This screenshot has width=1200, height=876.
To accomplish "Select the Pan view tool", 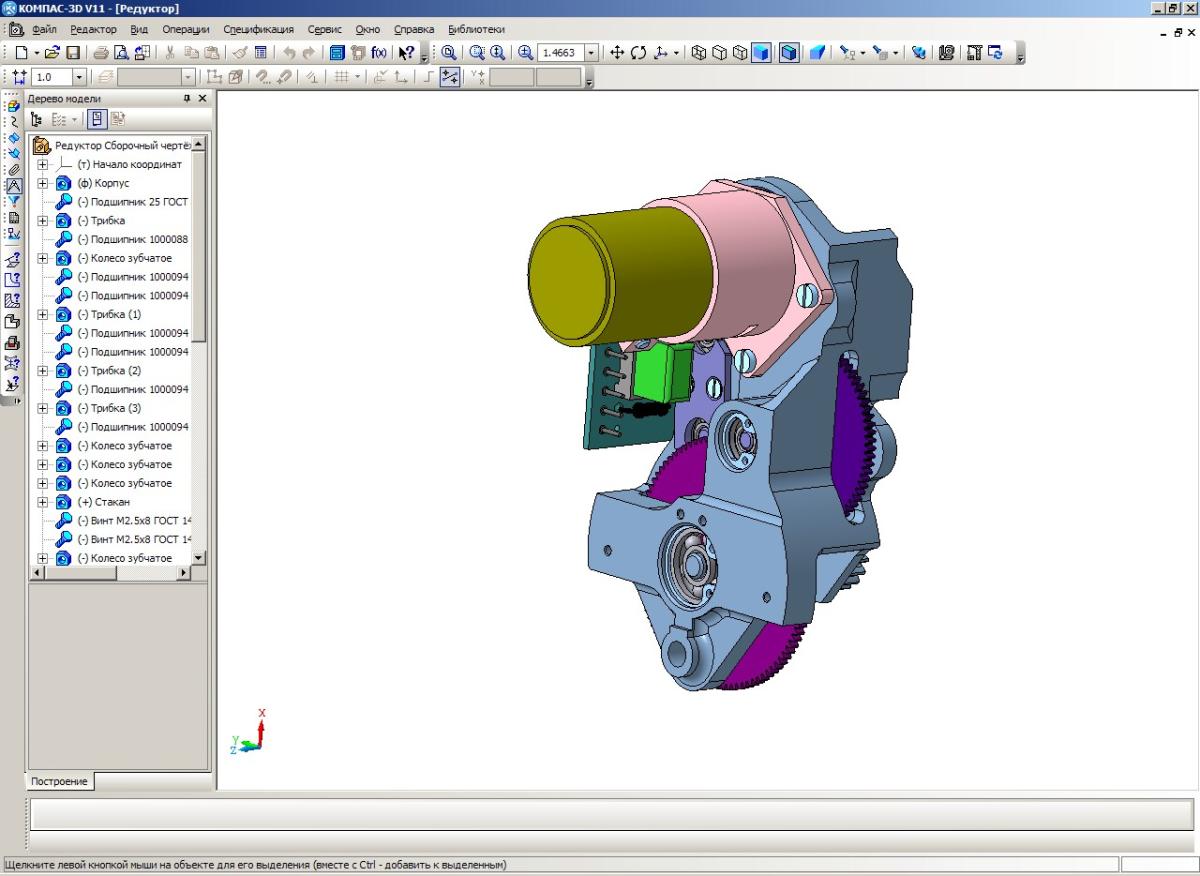I will tap(616, 53).
